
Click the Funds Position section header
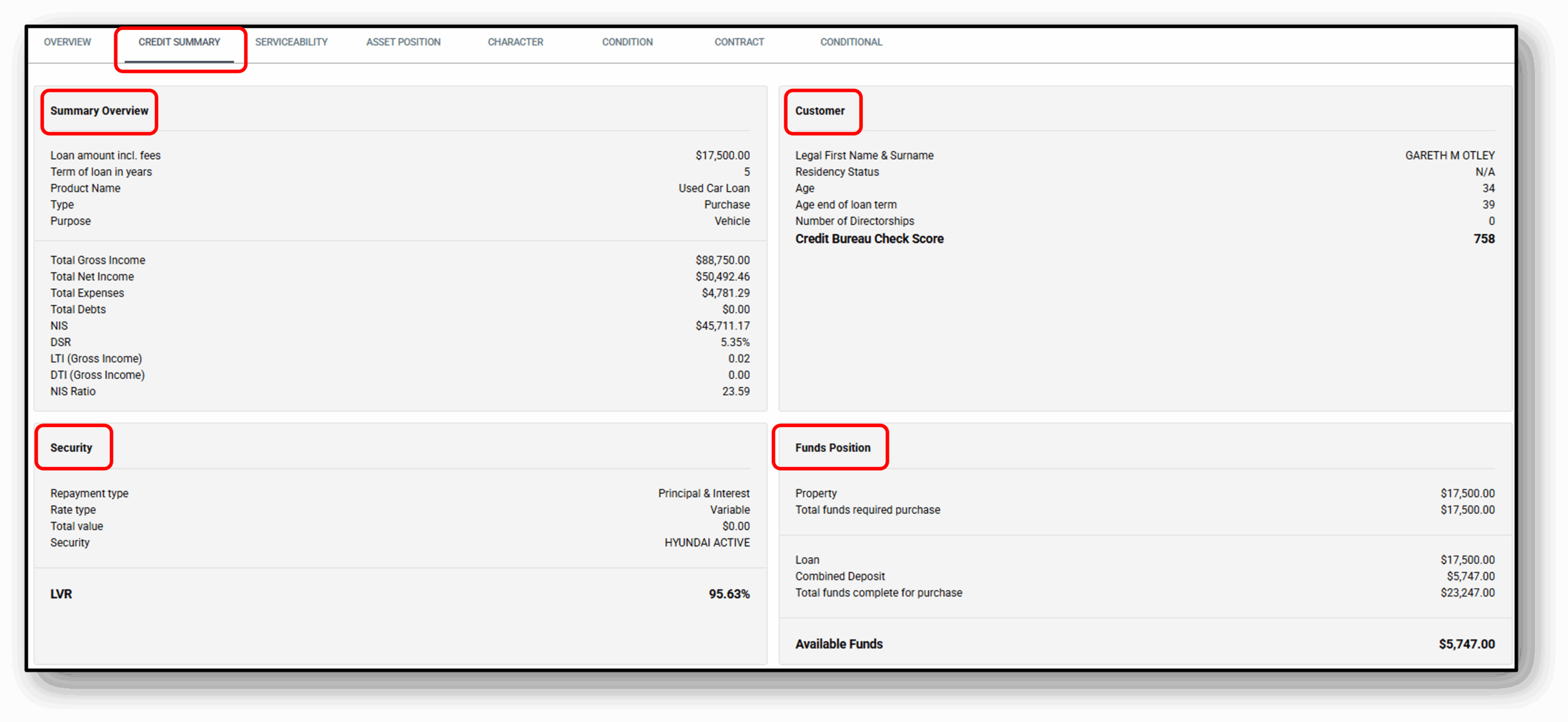(x=832, y=447)
